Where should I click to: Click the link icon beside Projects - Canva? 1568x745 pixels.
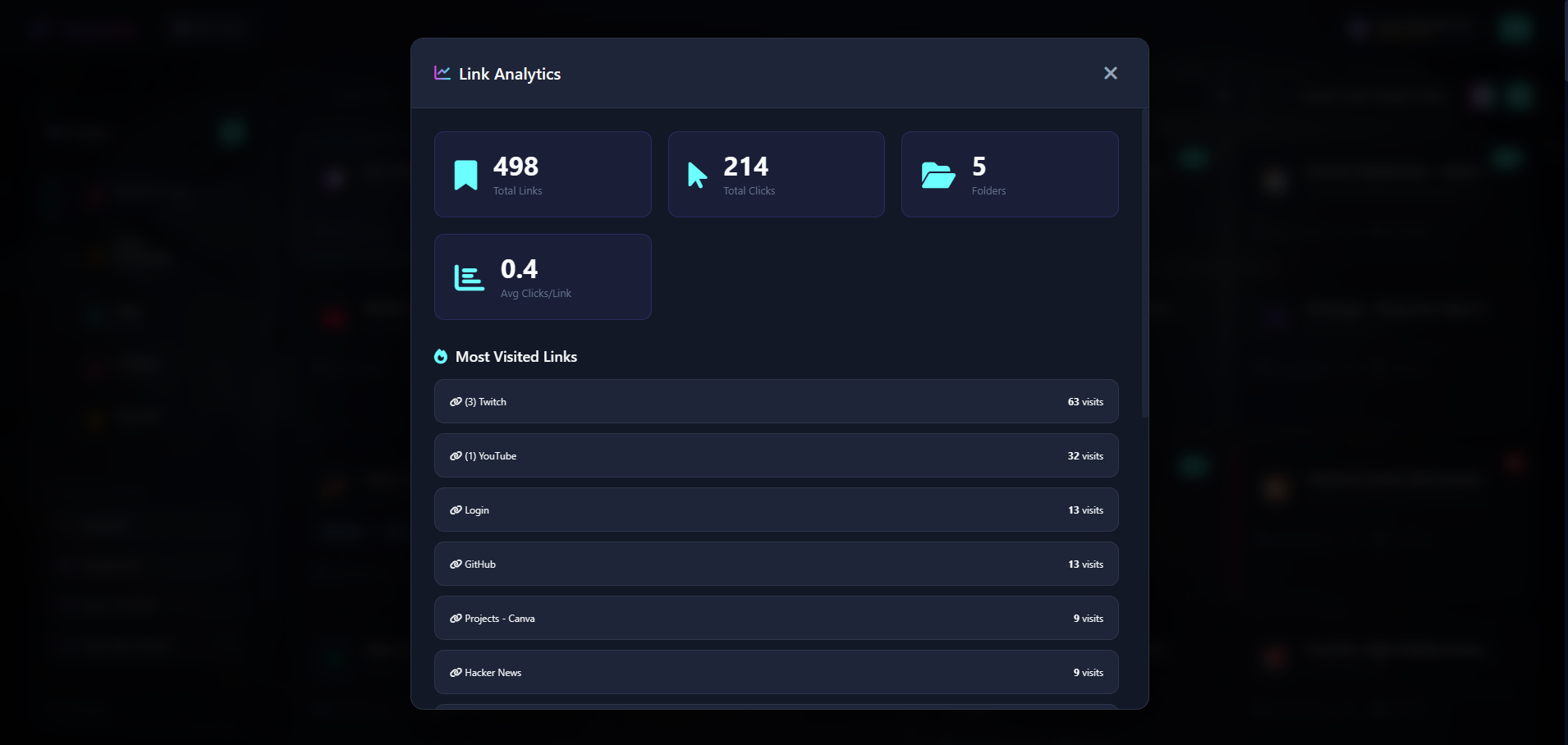pos(456,618)
